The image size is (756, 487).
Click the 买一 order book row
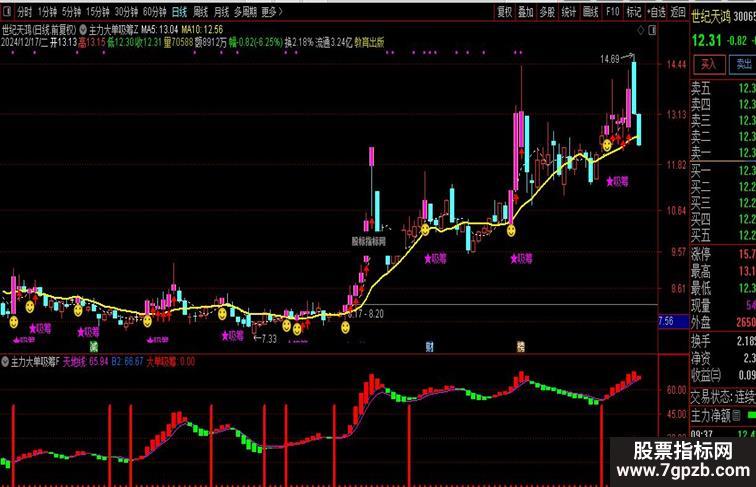[x=723, y=170]
